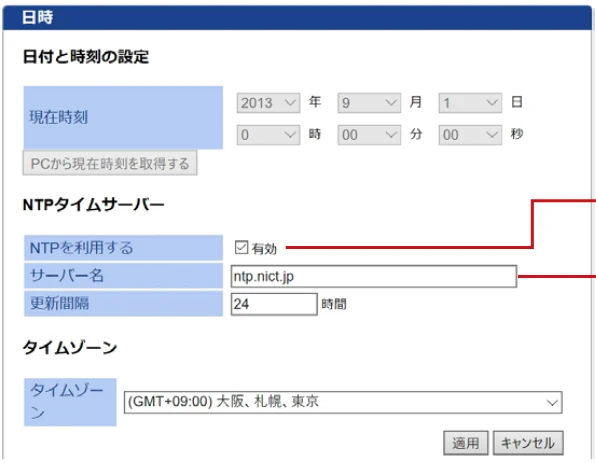Screen dimensions: 596x463
Task: Open the month dropdown showing 9
Action: tap(369, 103)
